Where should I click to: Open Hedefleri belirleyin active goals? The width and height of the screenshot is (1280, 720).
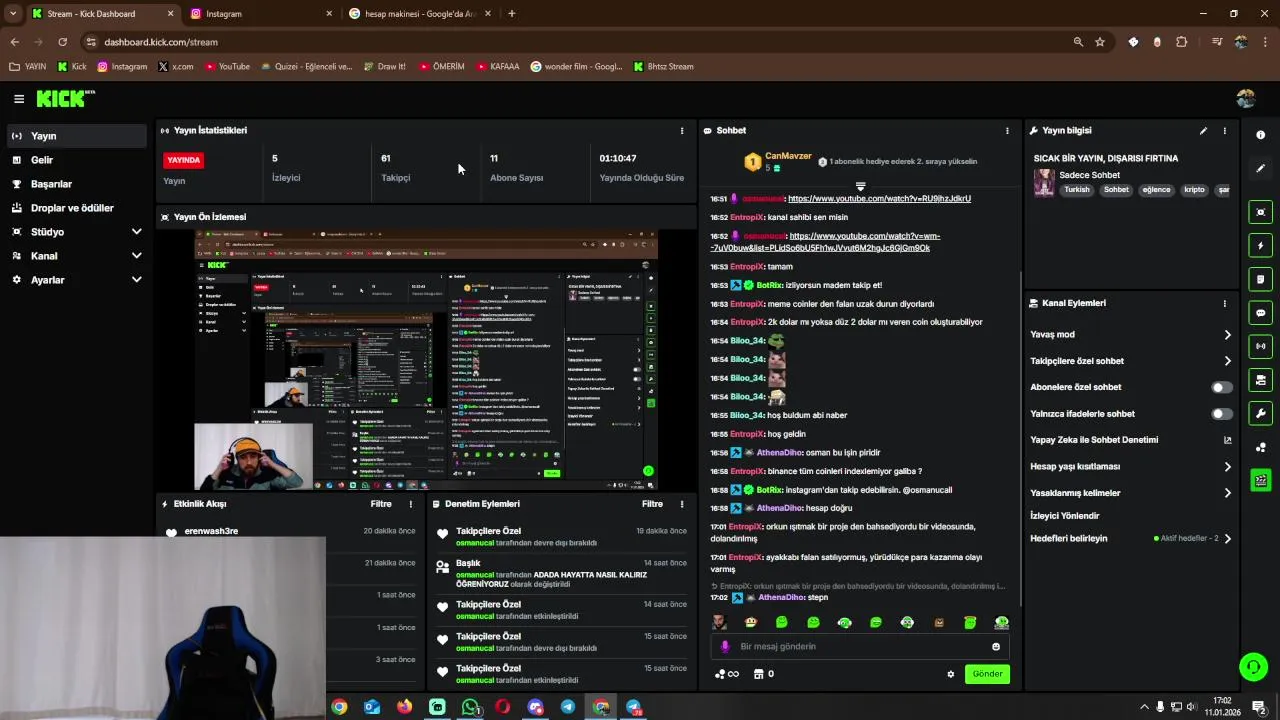1130,538
